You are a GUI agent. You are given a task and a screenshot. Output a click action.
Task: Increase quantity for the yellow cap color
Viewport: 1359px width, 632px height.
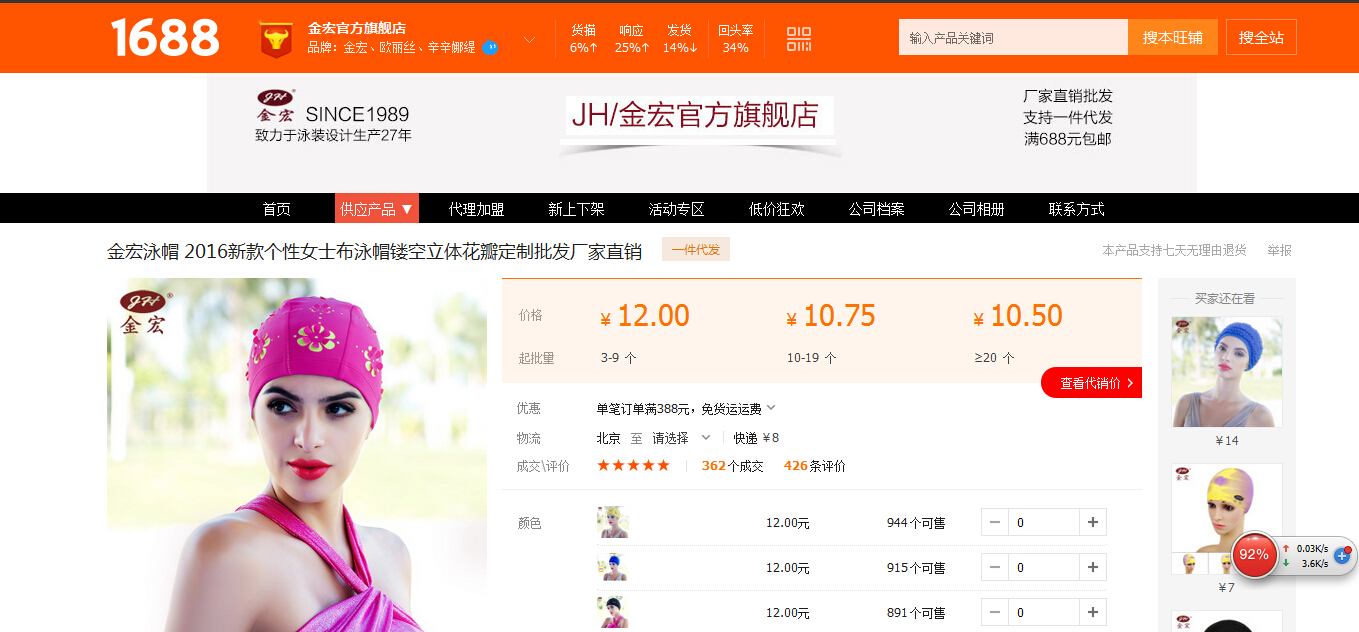pyautogui.click(x=1092, y=522)
